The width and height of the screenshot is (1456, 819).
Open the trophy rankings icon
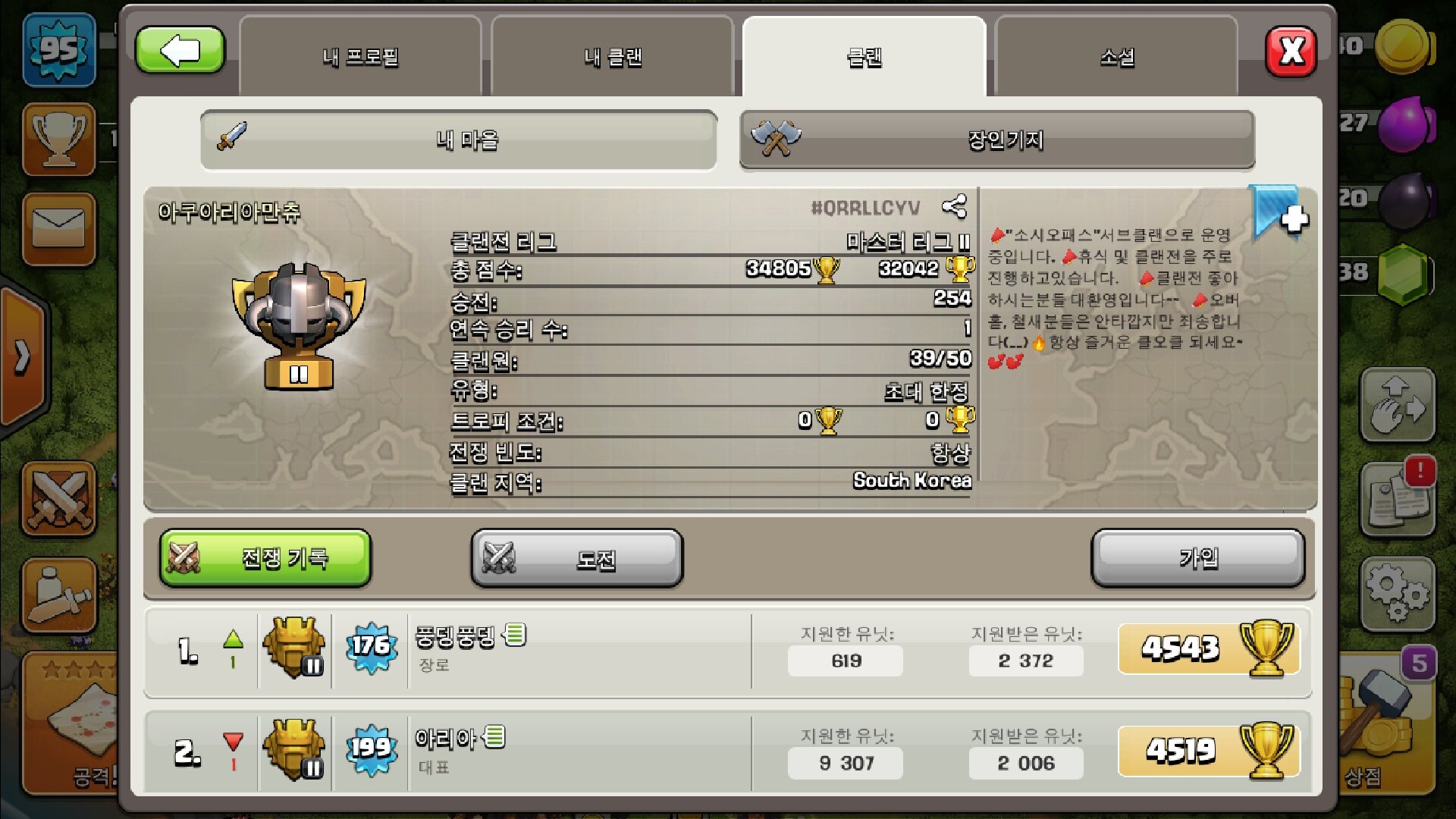coord(59,139)
